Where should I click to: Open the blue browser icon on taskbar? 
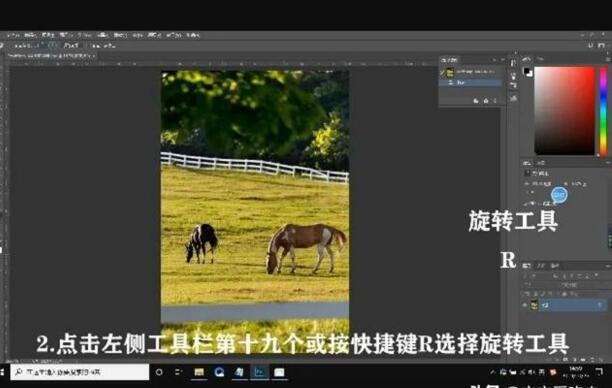click(x=219, y=372)
